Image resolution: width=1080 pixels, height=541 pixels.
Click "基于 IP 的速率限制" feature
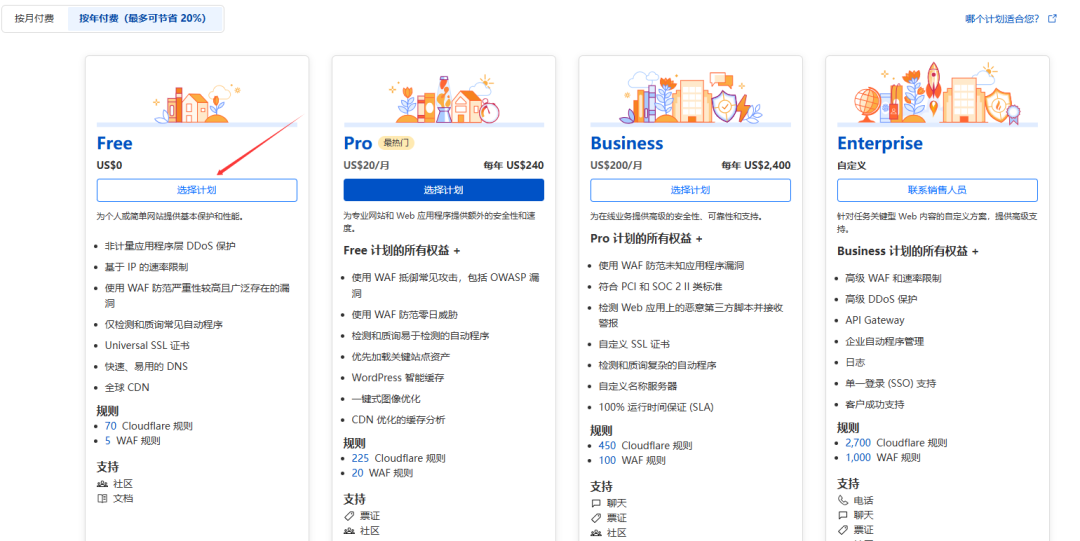point(146,267)
